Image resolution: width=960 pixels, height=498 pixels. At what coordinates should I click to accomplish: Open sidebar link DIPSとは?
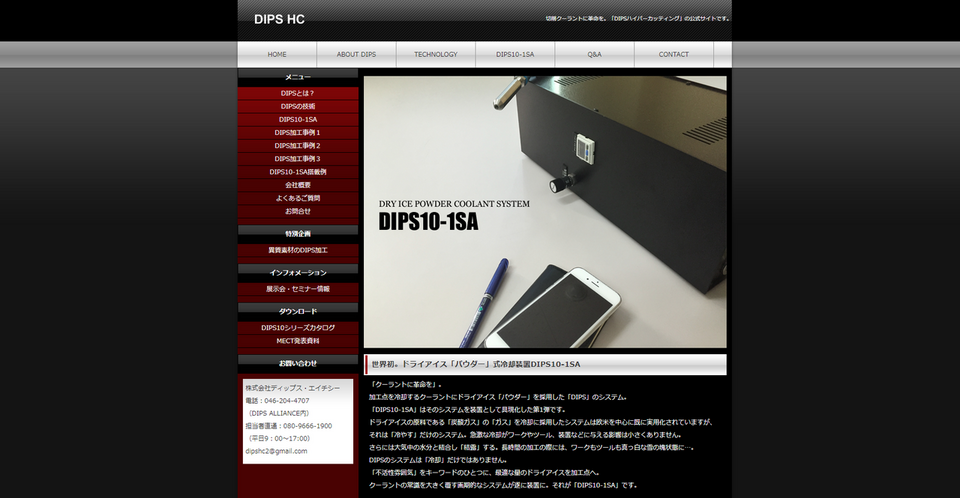click(298, 94)
